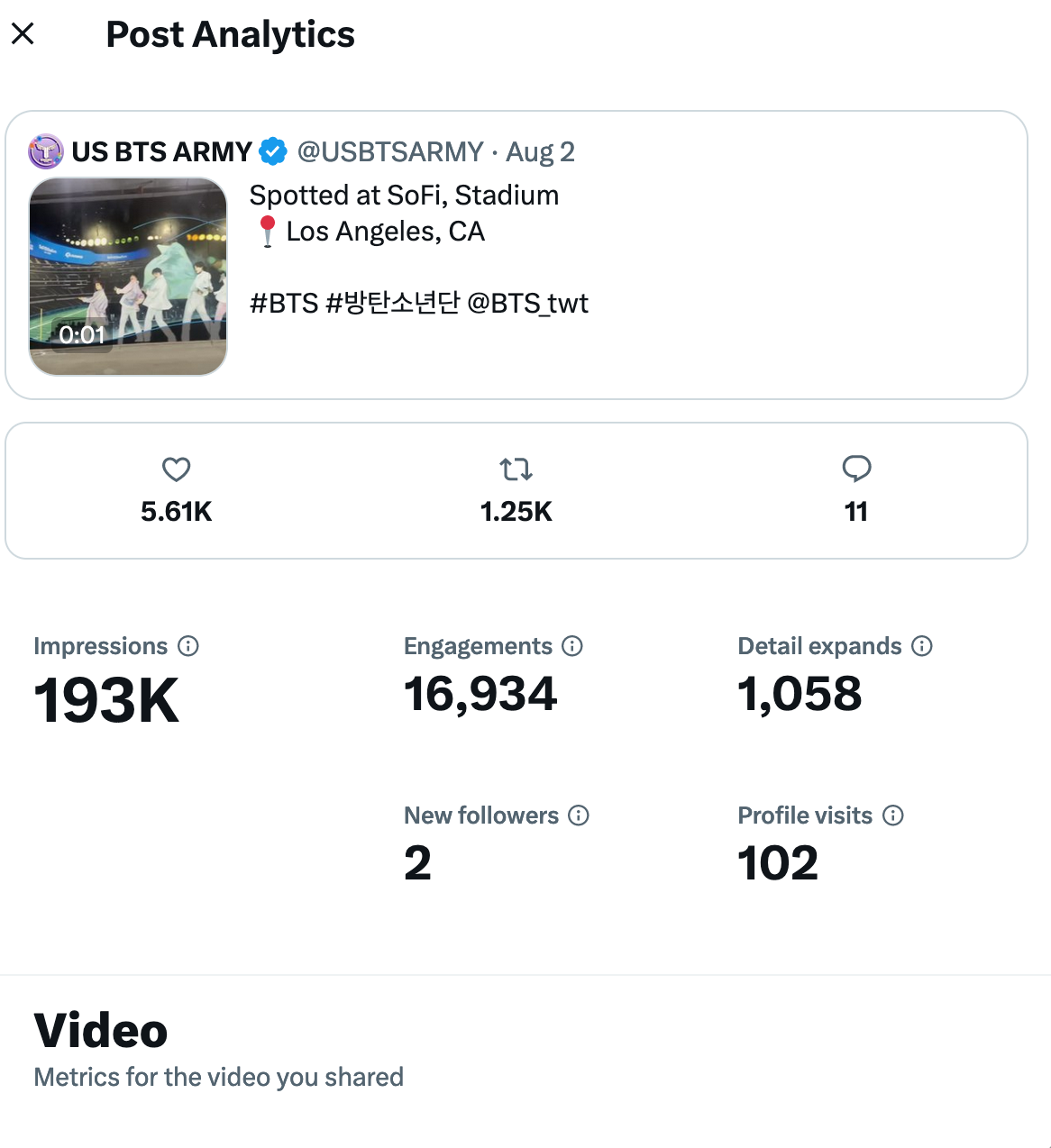Show info about Engagements
This screenshot has height=1148, width=1051.
(572, 646)
